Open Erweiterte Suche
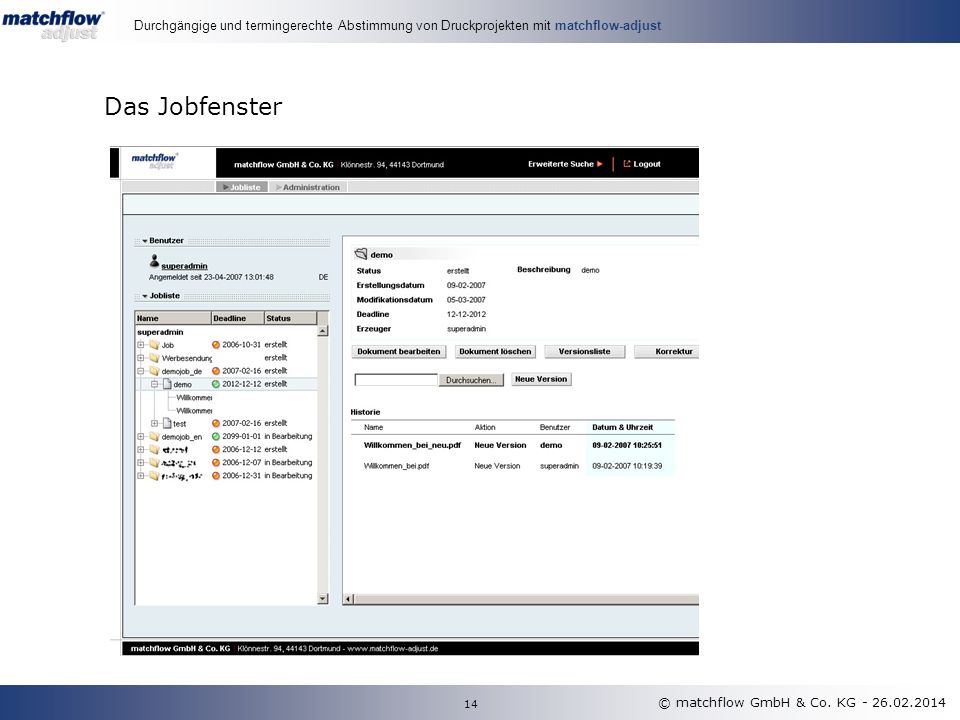Screen dimensions: 960x720 coord(561,164)
